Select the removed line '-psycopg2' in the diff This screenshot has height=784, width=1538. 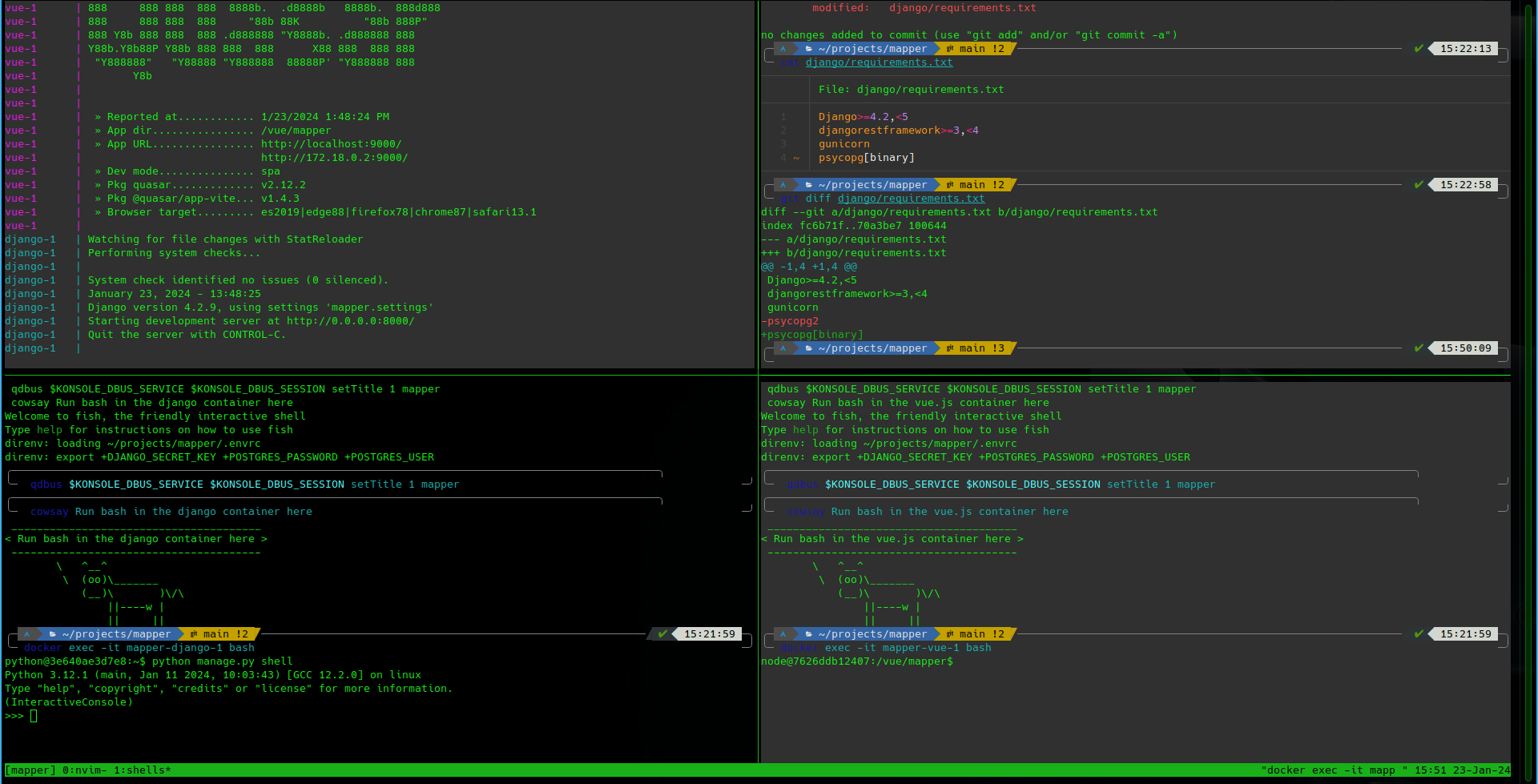790,321
